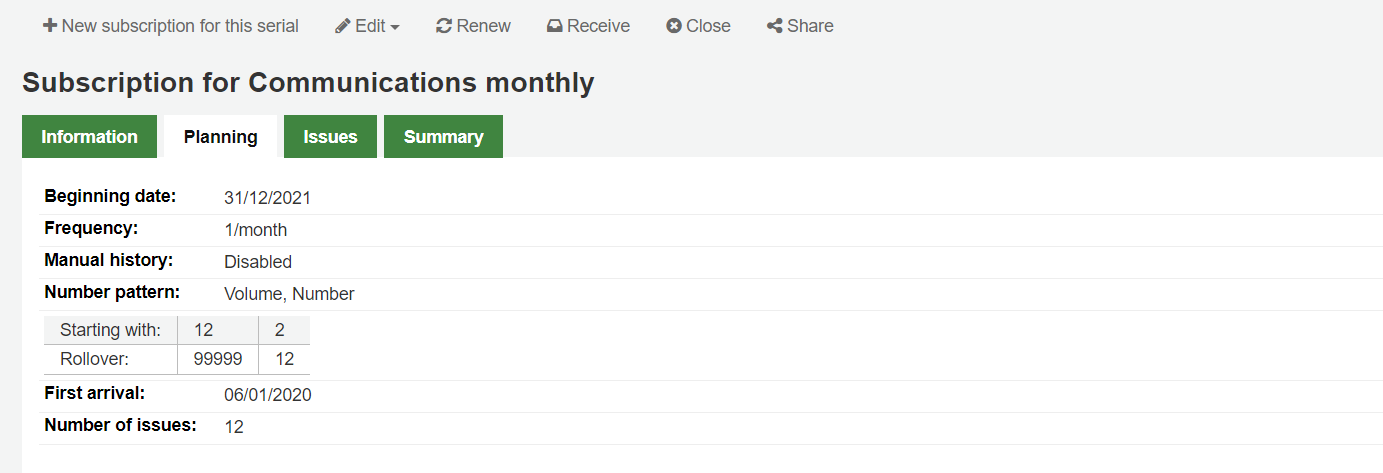
Task: Click the Rollover value 99999 cell
Action: coord(217,359)
